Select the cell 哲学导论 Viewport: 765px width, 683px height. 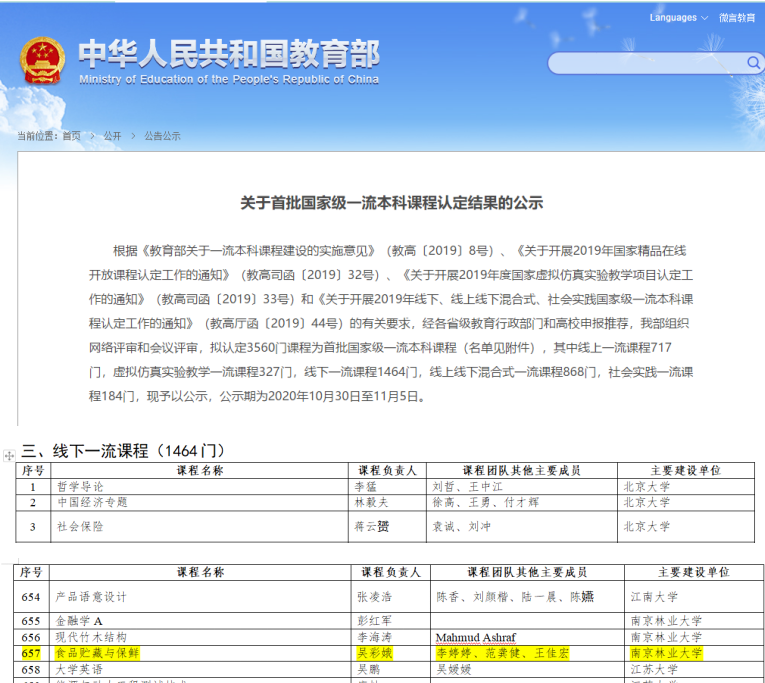click(200, 486)
